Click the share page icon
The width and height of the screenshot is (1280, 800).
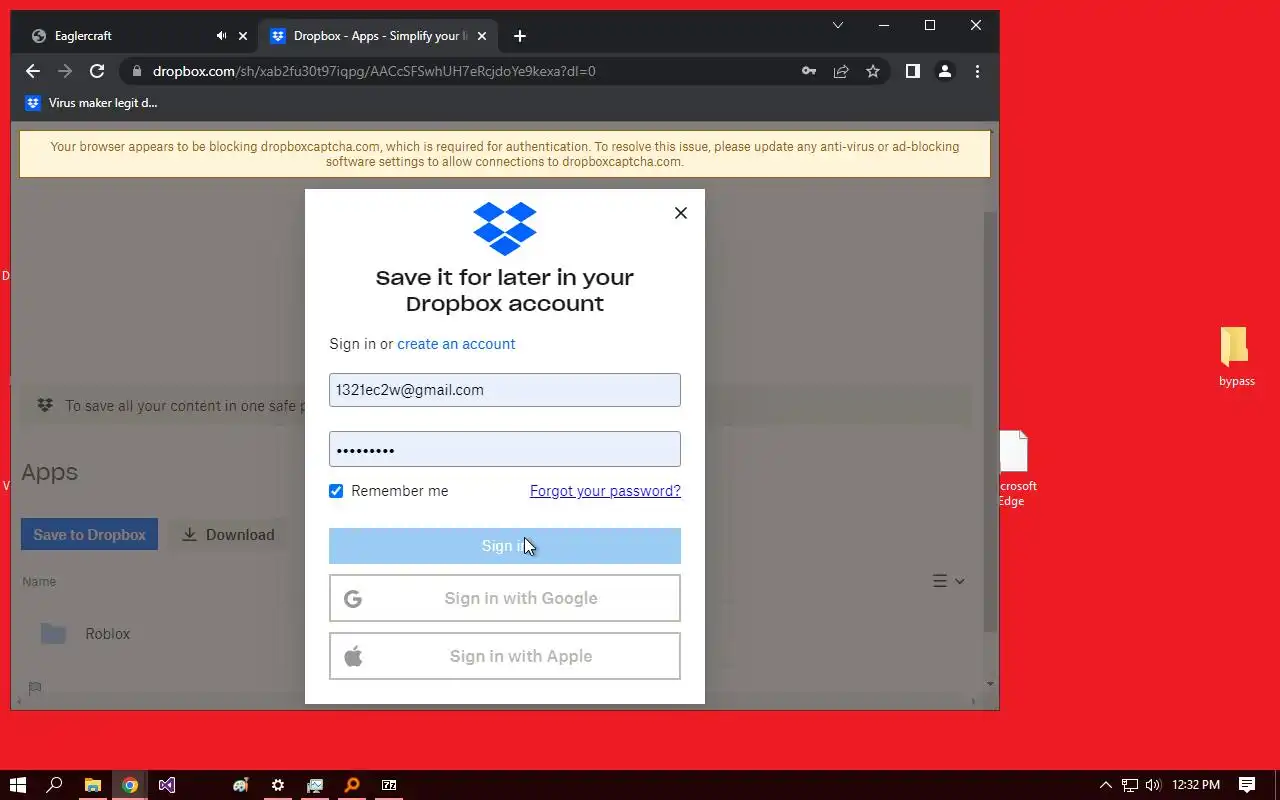[x=841, y=71]
